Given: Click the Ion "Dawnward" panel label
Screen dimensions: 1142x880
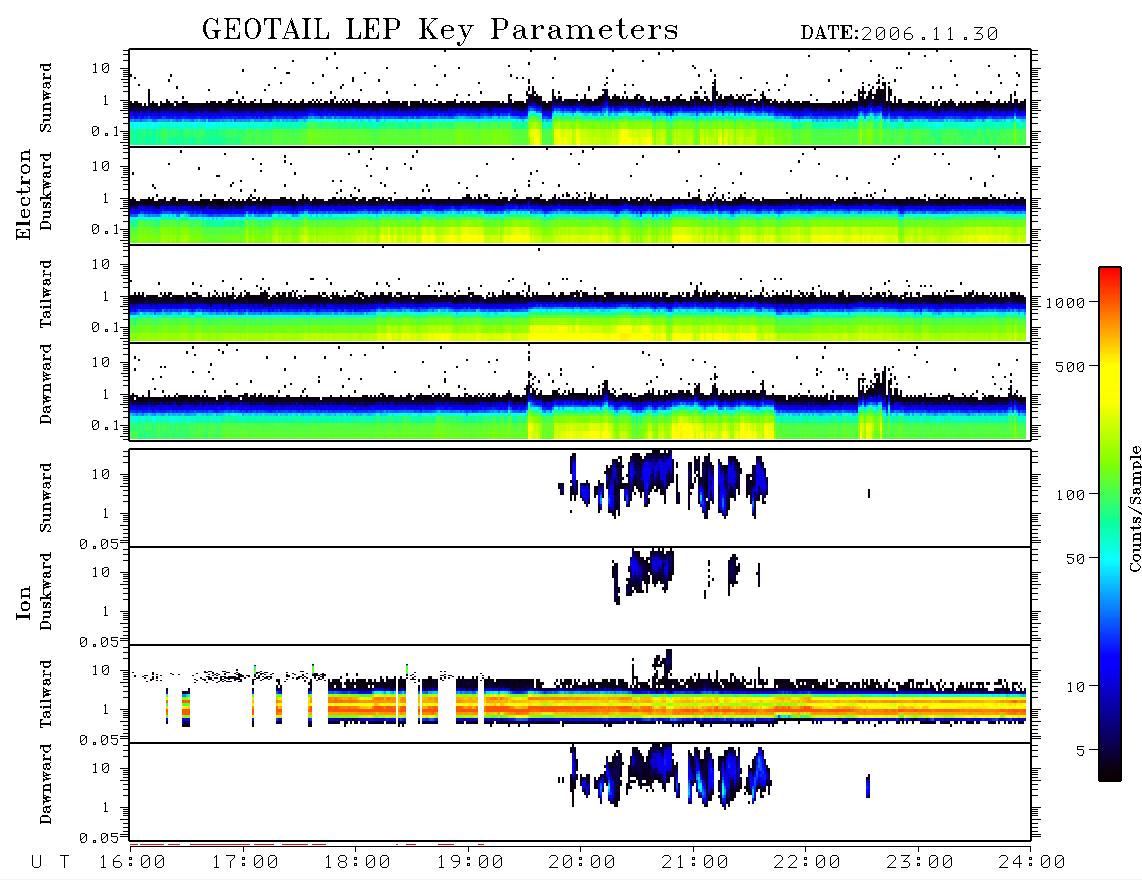Looking at the screenshot, I should pos(46,784).
